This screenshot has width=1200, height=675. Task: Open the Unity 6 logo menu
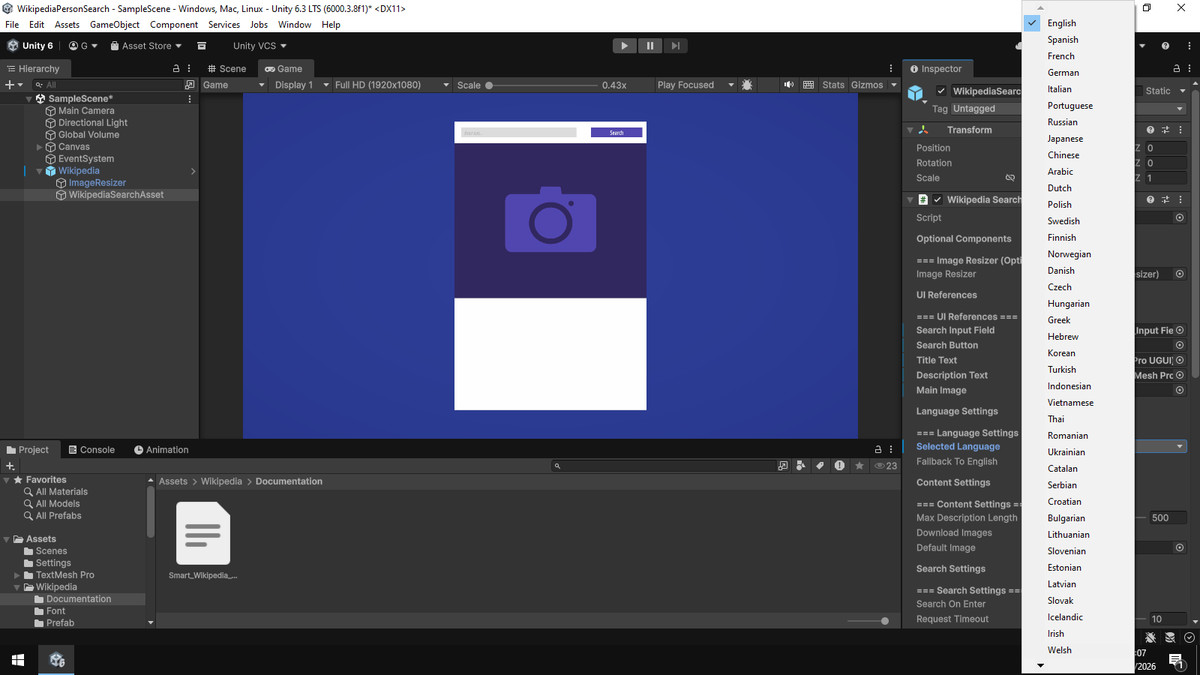pos(30,45)
